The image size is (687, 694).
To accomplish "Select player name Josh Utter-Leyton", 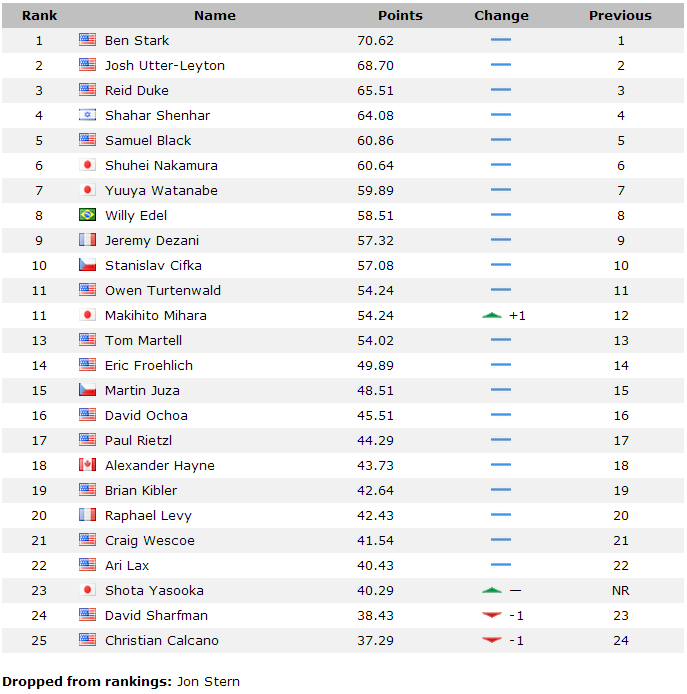I will 165,66.
